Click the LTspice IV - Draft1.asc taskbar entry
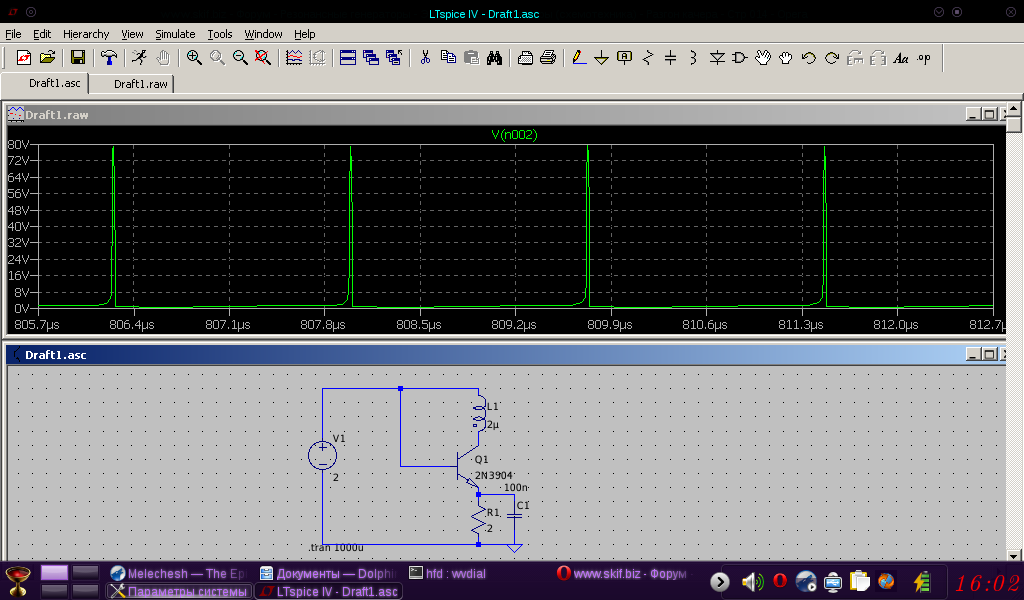This screenshot has height=600, width=1024. (x=328, y=591)
